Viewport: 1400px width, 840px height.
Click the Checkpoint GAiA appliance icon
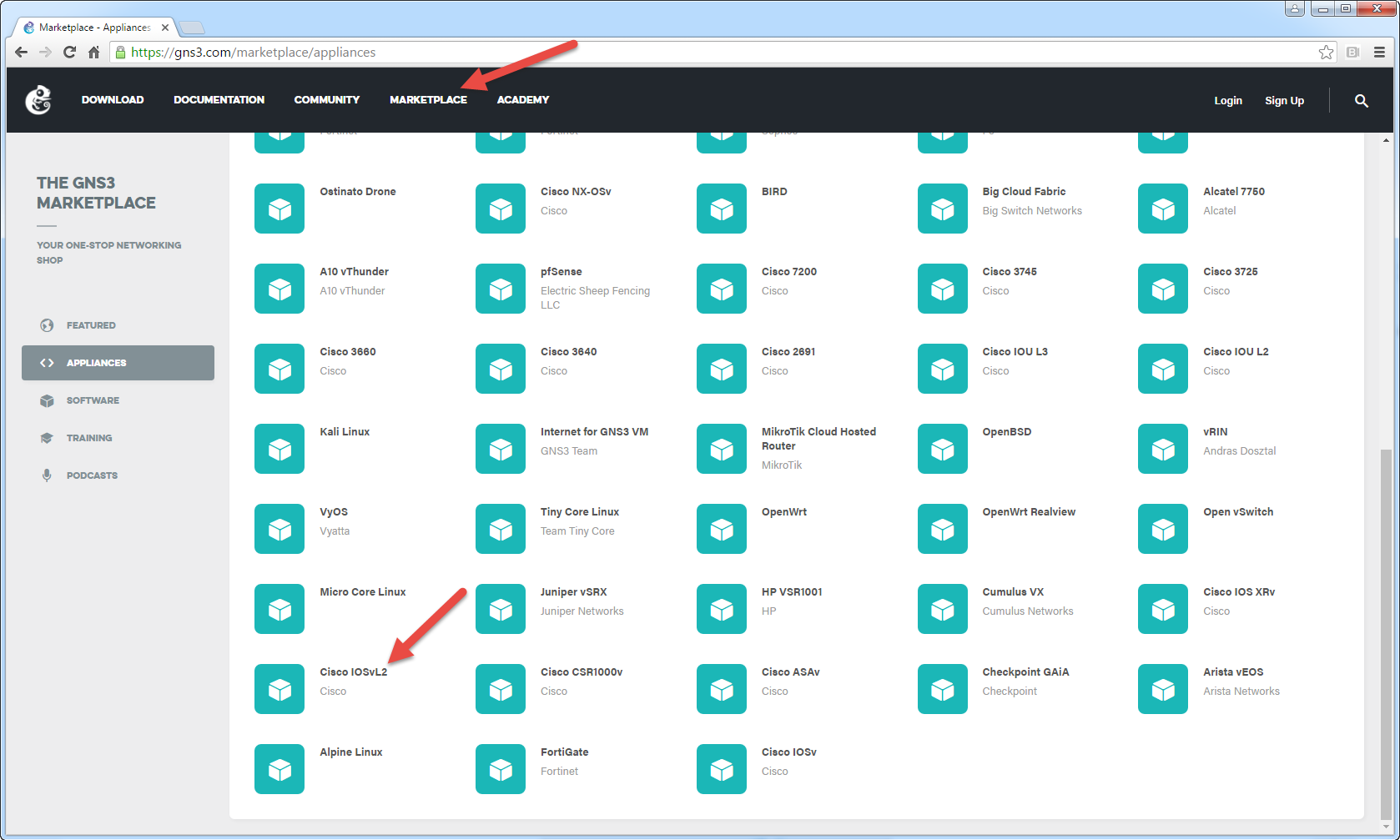pyautogui.click(x=943, y=689)
